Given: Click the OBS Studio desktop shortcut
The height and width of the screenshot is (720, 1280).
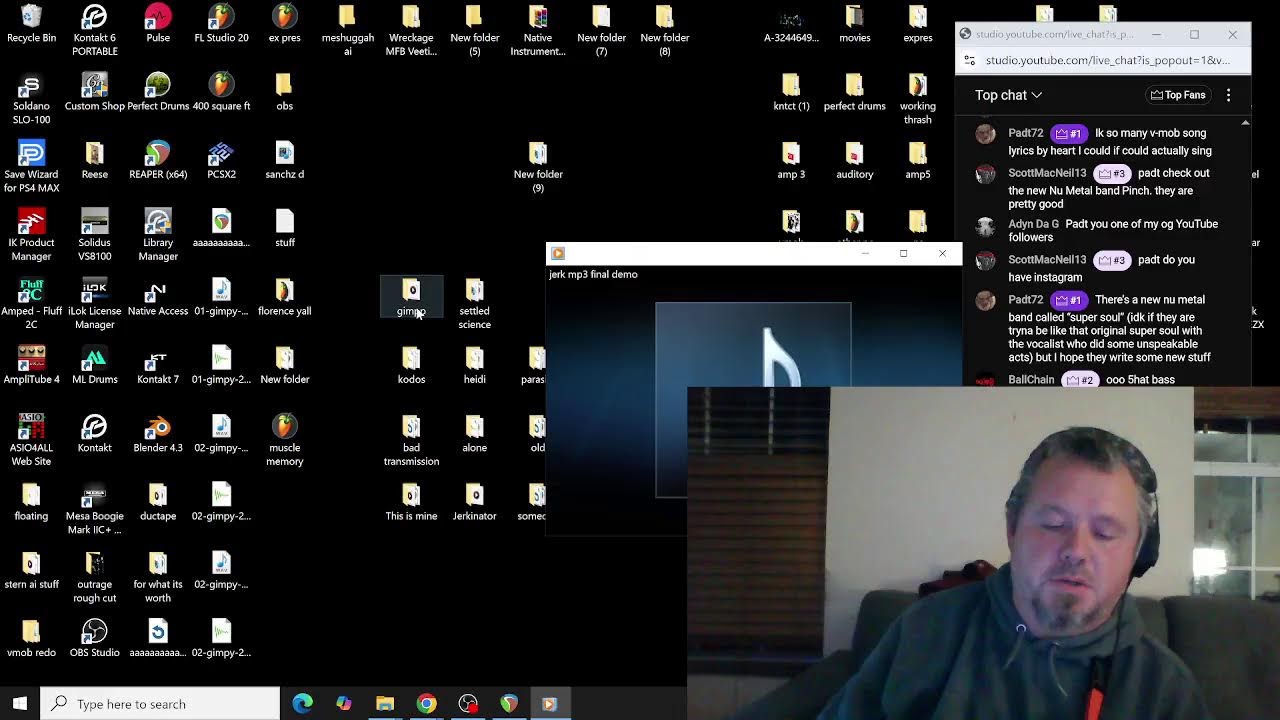Looking at the screenshot, I should coord(94,633).
